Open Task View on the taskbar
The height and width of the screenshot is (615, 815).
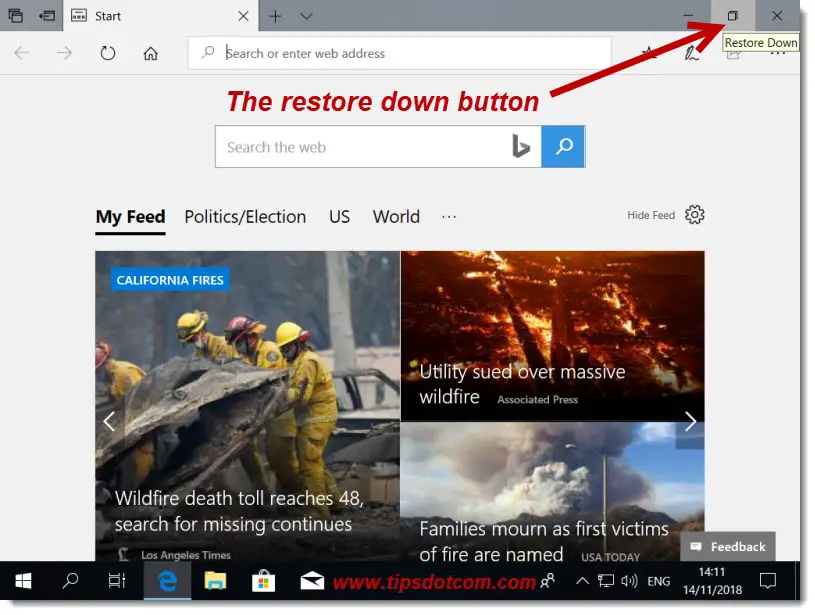[116, 581]
